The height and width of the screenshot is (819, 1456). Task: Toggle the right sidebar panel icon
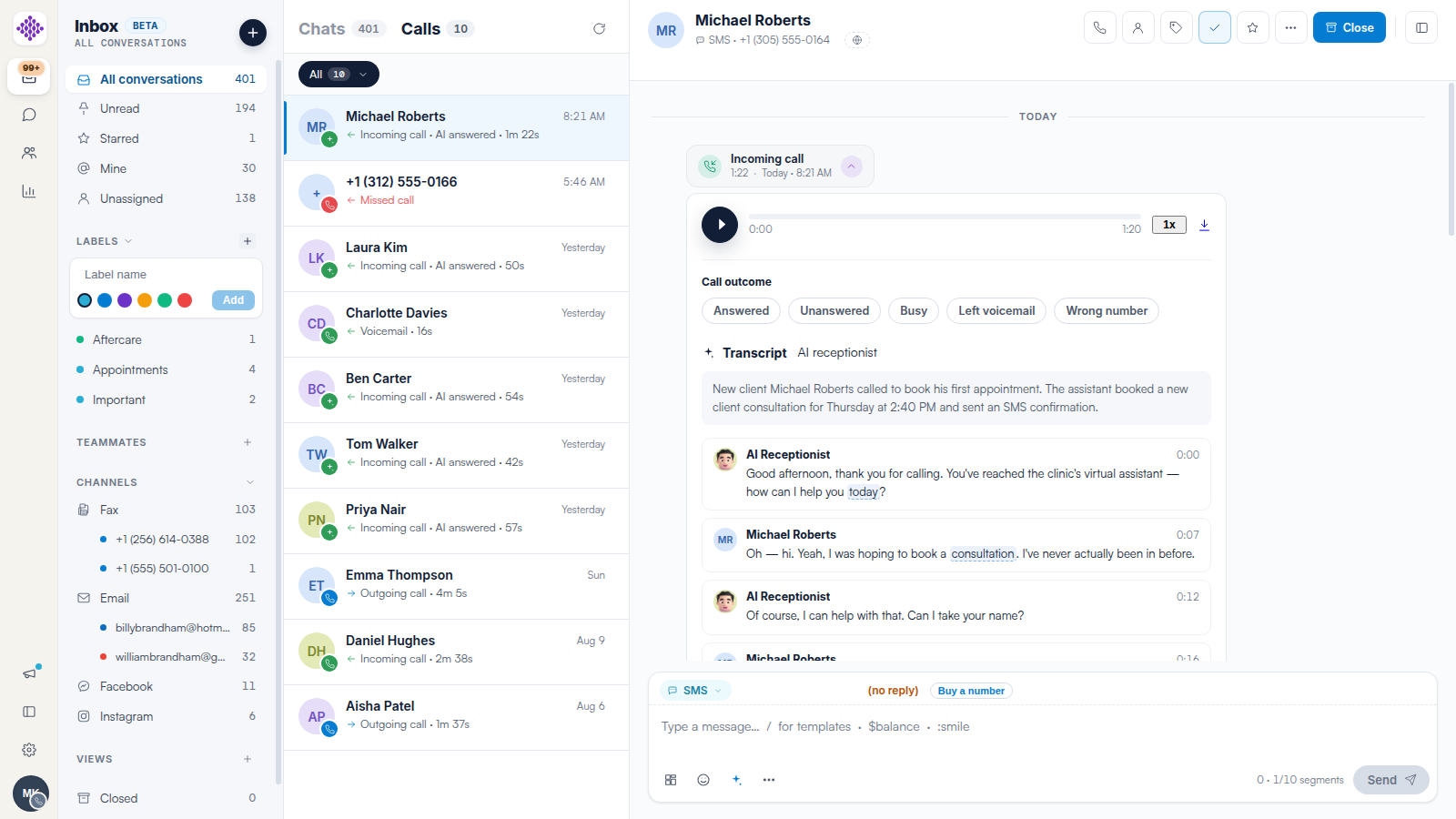pyautogui.click(x=1421, y=27)
